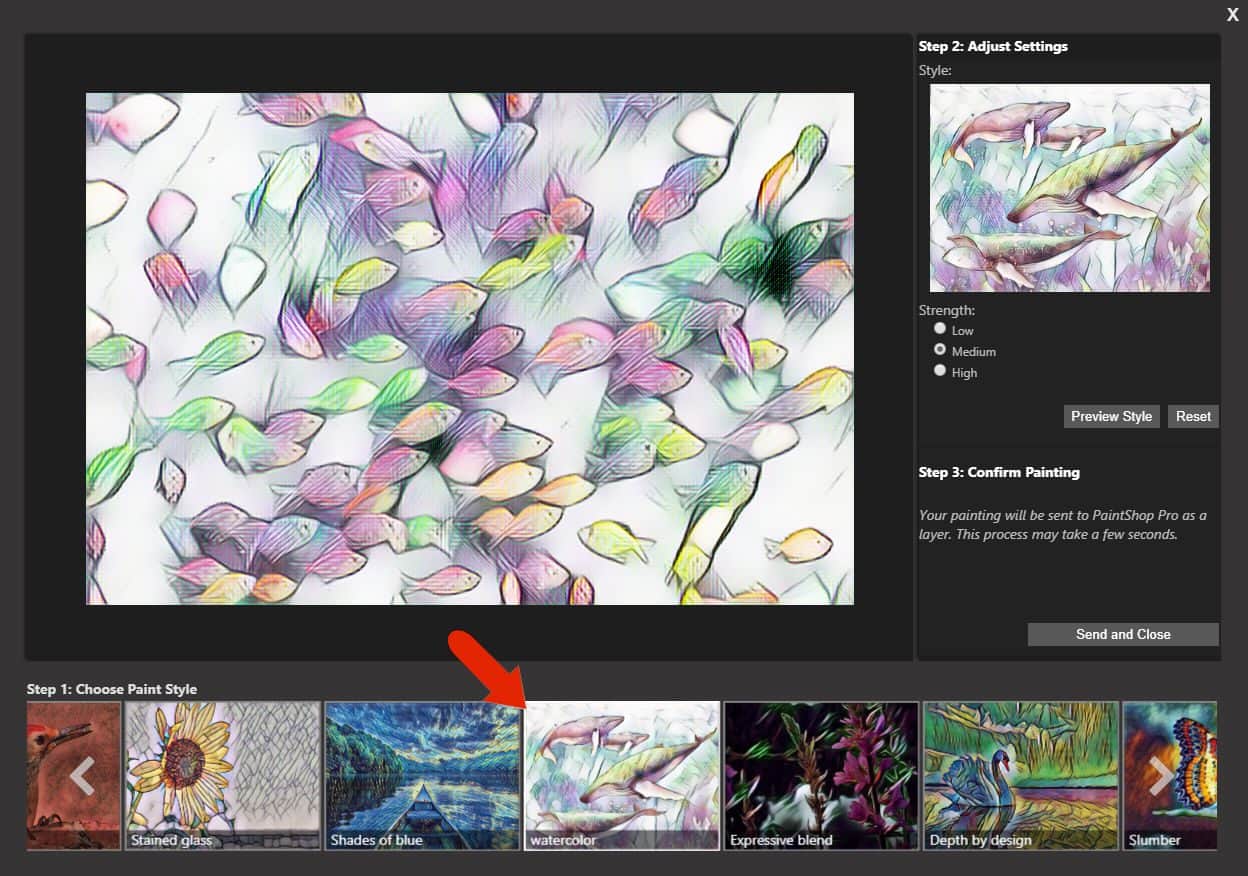The height and width of the screenshot is (876, 1248).
Task: Click Send and Close to export painting
Action: pyautogui.click(x=1122, y=634)
